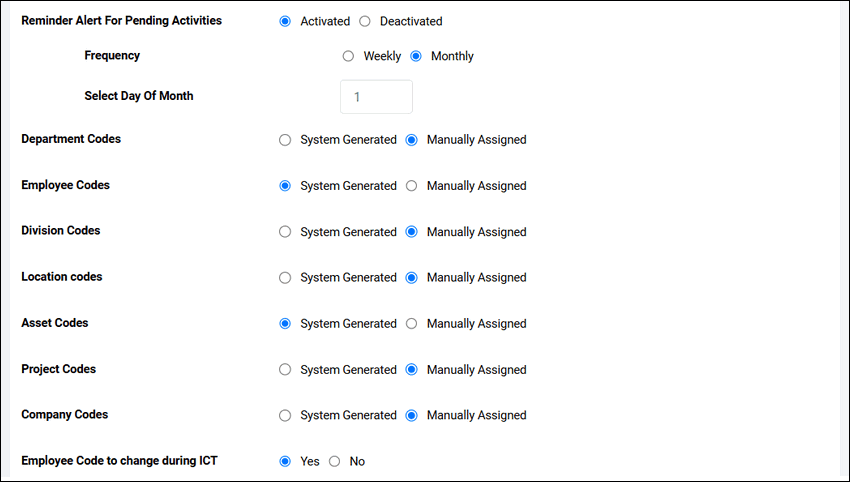The width and height of the screenshot is (850, 482).
Task: Choose System Generated for Employee Codes
Action: (285, 186)
